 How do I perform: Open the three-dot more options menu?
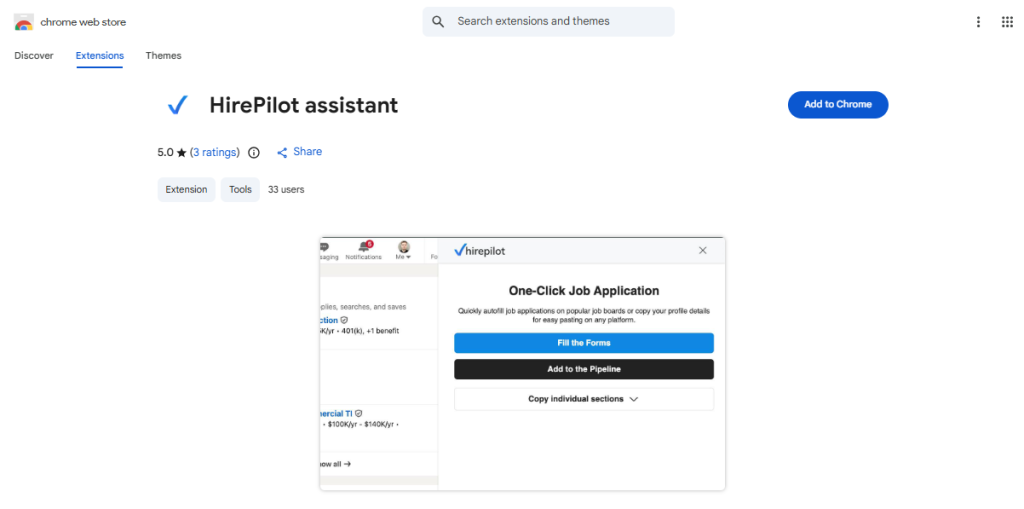[x=978, y=22]
